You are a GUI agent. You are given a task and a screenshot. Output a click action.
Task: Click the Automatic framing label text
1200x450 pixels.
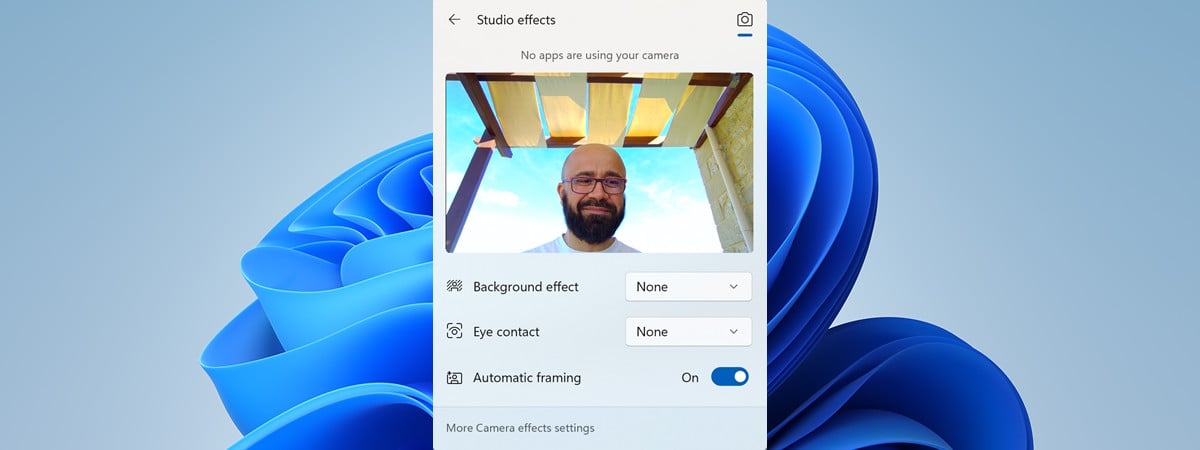pos(527,378)
